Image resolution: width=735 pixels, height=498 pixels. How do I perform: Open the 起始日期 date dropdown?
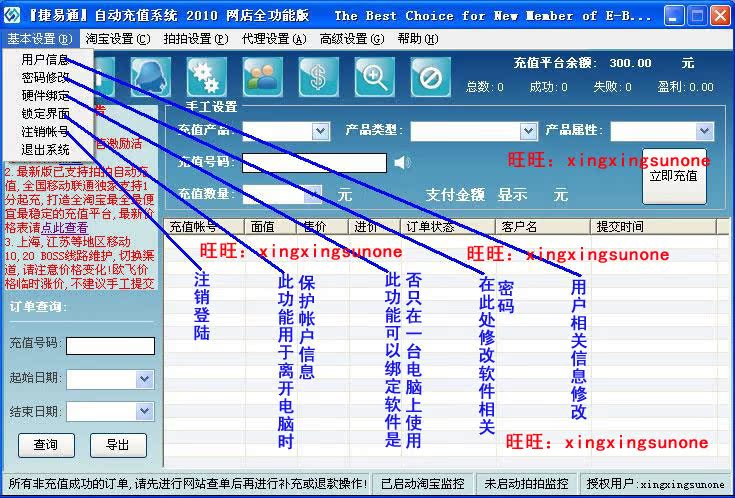(x=145, y=379)
